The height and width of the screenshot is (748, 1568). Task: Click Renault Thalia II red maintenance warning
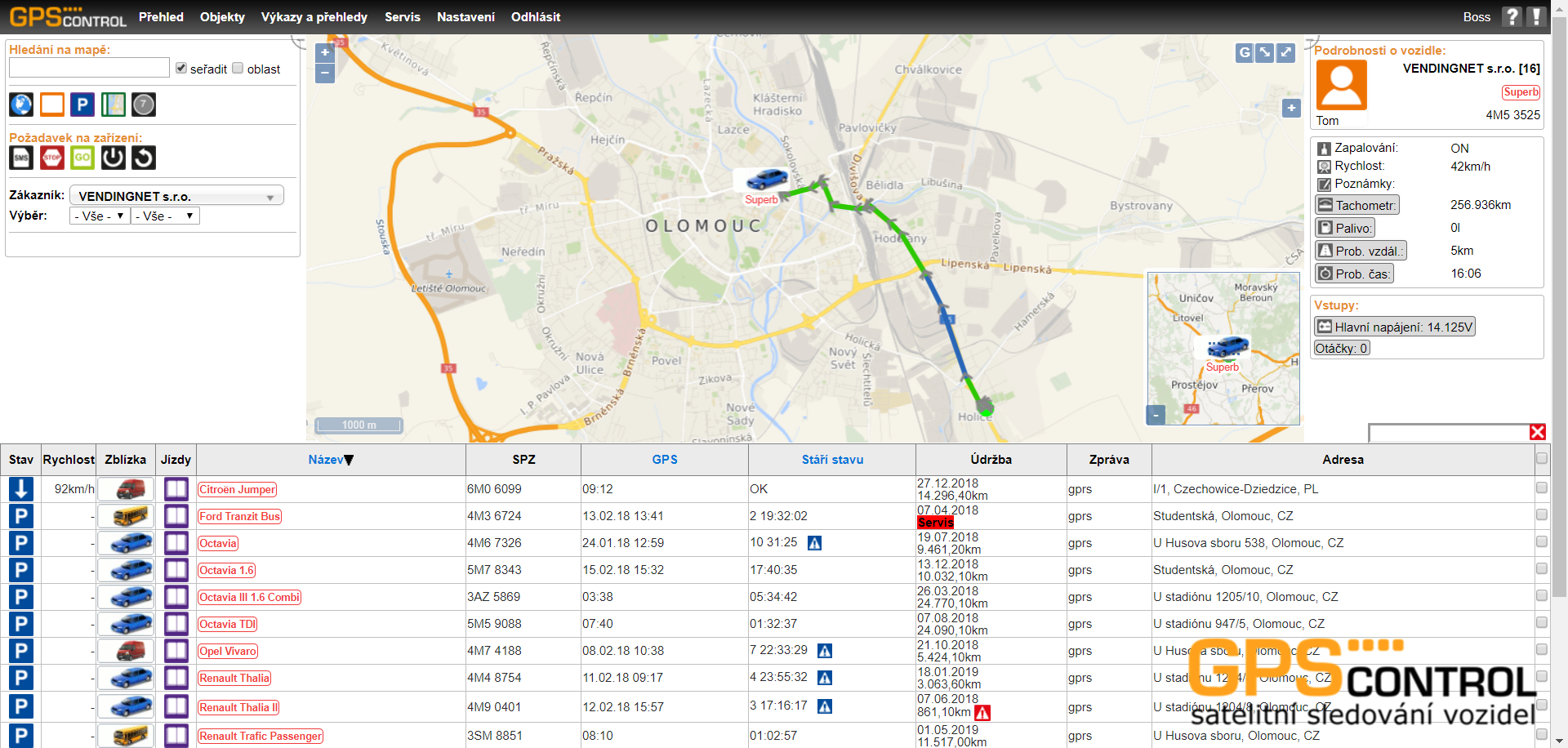982,713
